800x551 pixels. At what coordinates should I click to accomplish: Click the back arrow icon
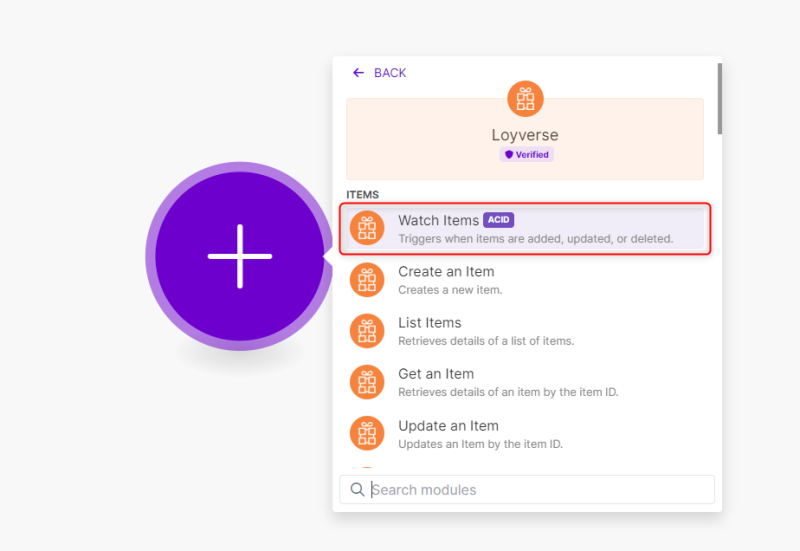(x=358, y=73)
